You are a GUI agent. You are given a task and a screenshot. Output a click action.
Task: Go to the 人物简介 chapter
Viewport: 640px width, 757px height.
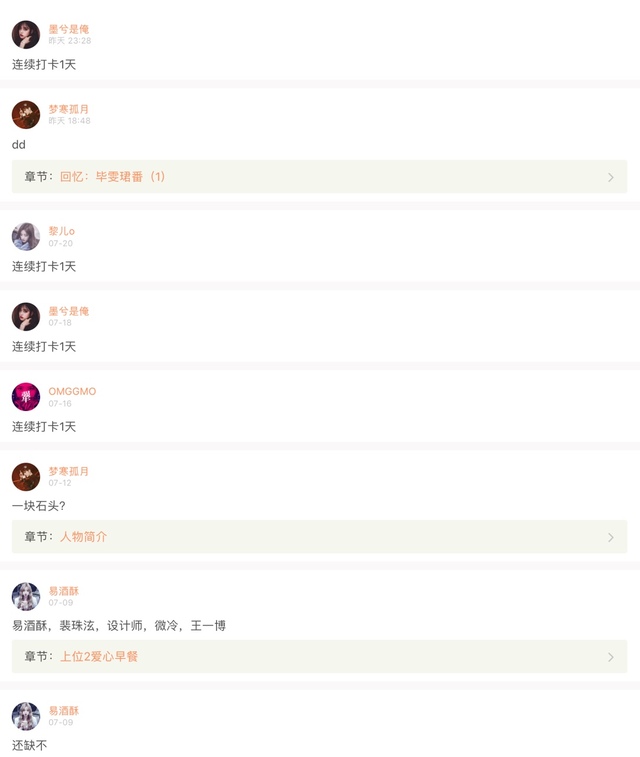click(x=83, y=537)
